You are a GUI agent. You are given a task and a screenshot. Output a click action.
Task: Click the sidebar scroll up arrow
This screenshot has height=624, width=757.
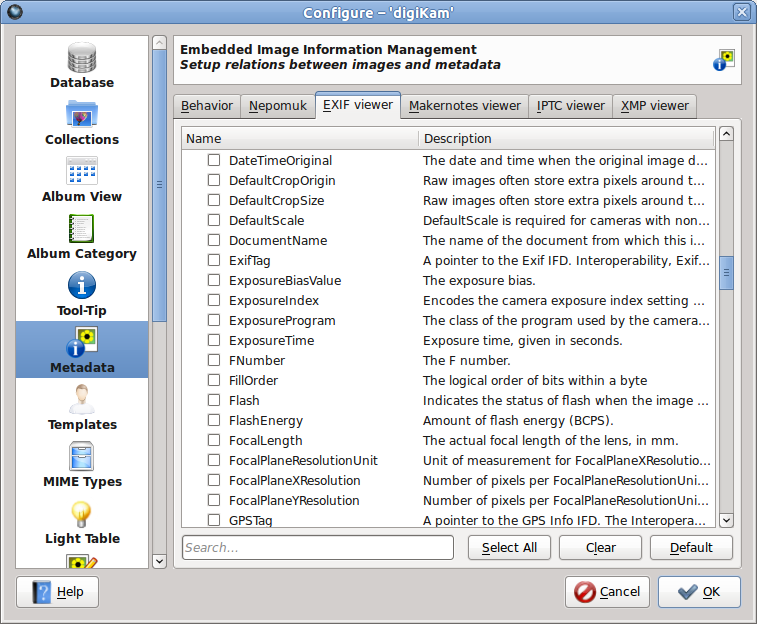159,42
